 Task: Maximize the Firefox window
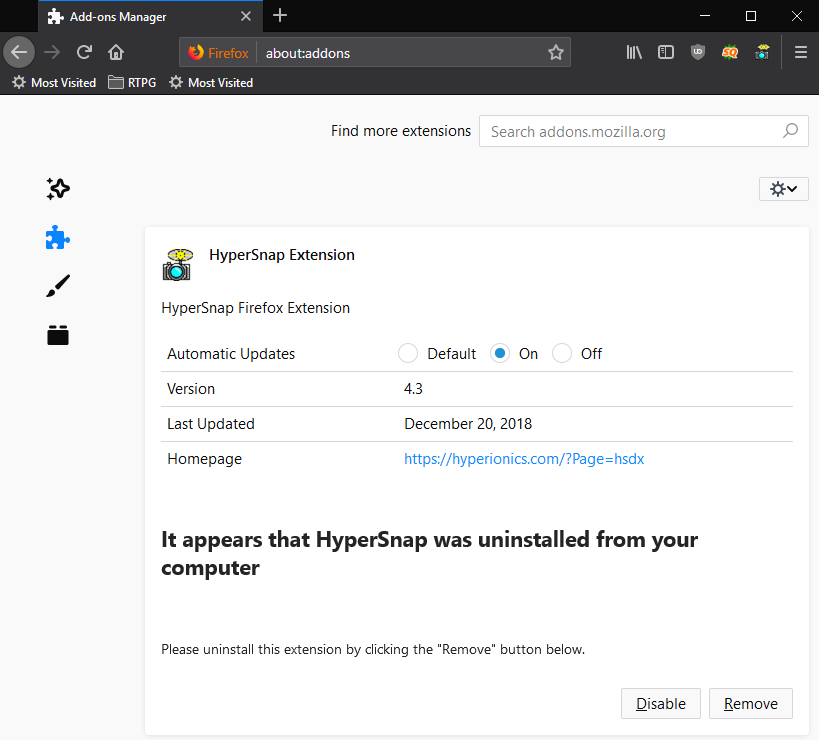point(751,16)
